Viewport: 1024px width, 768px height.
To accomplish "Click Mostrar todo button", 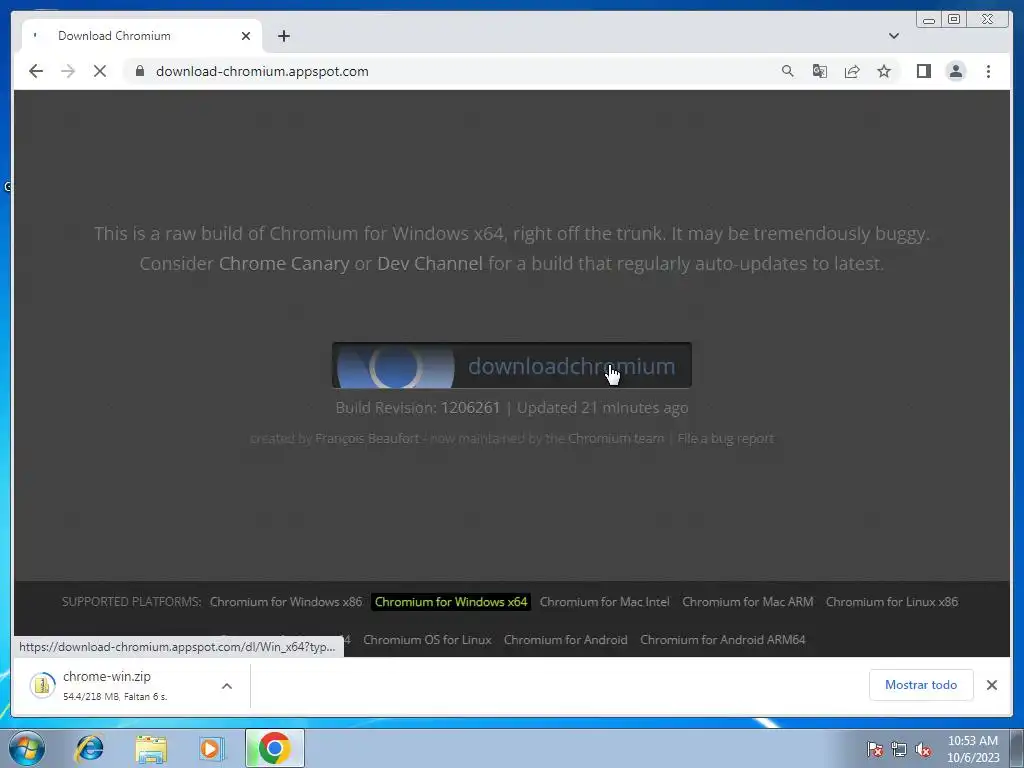I will (x=921, y=685).
